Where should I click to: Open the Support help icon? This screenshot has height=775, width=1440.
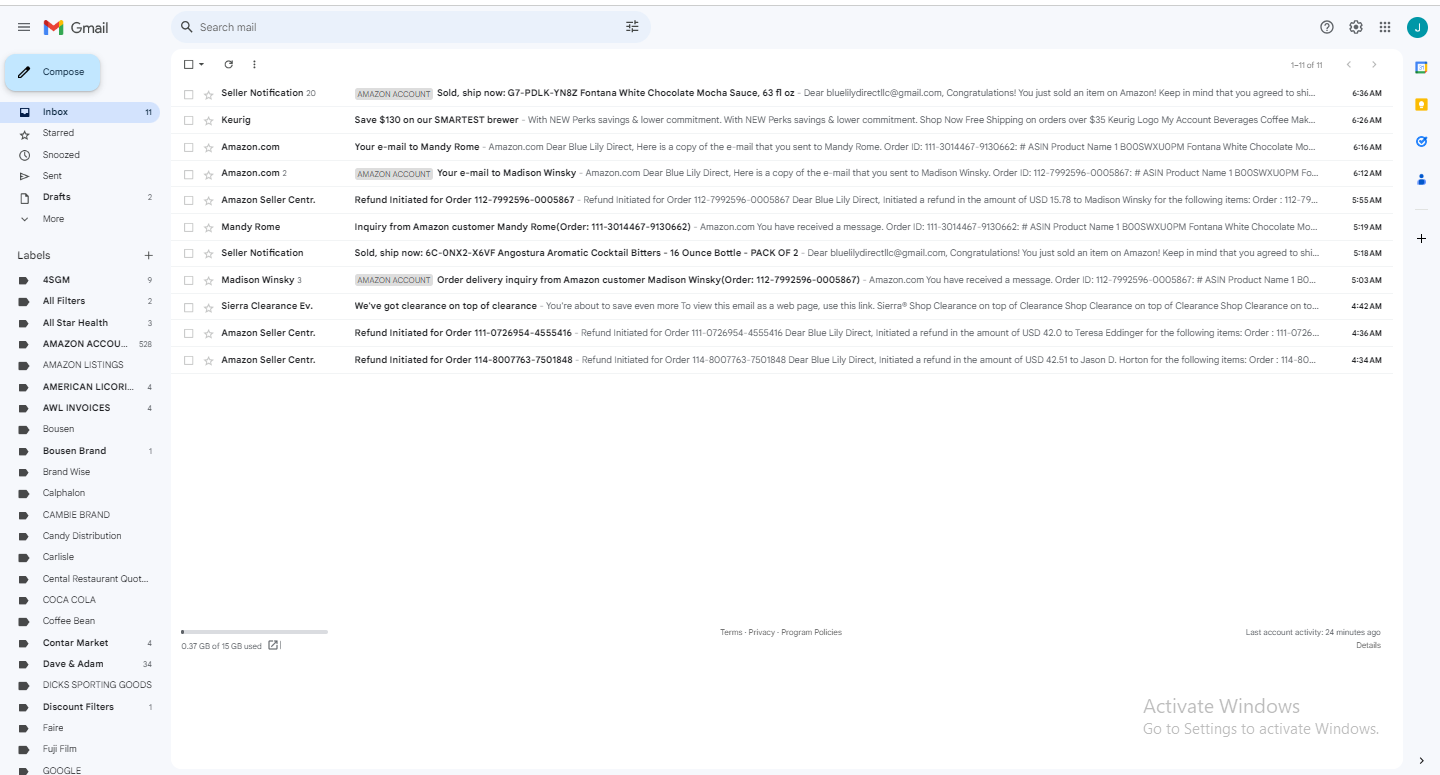[1327, 27]
